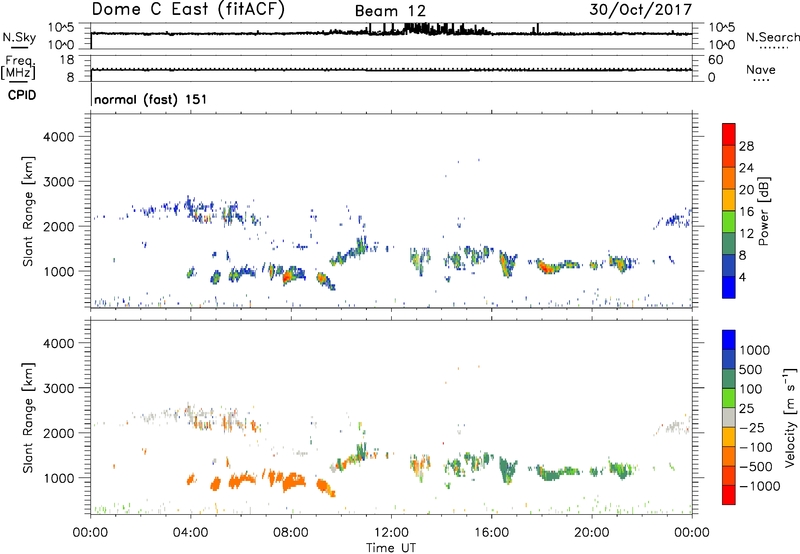Viewport: 800px width, 554px height.
Task: Click "Slant Range [km]" on the velocity panel
Action: (28, 418)
